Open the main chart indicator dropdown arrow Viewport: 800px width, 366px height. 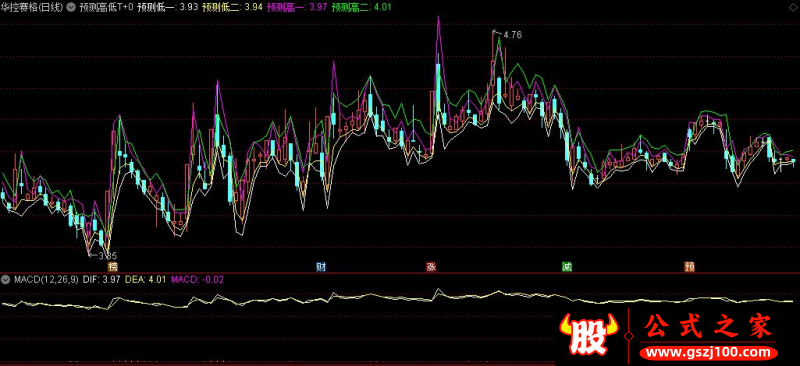click(71, 8)
